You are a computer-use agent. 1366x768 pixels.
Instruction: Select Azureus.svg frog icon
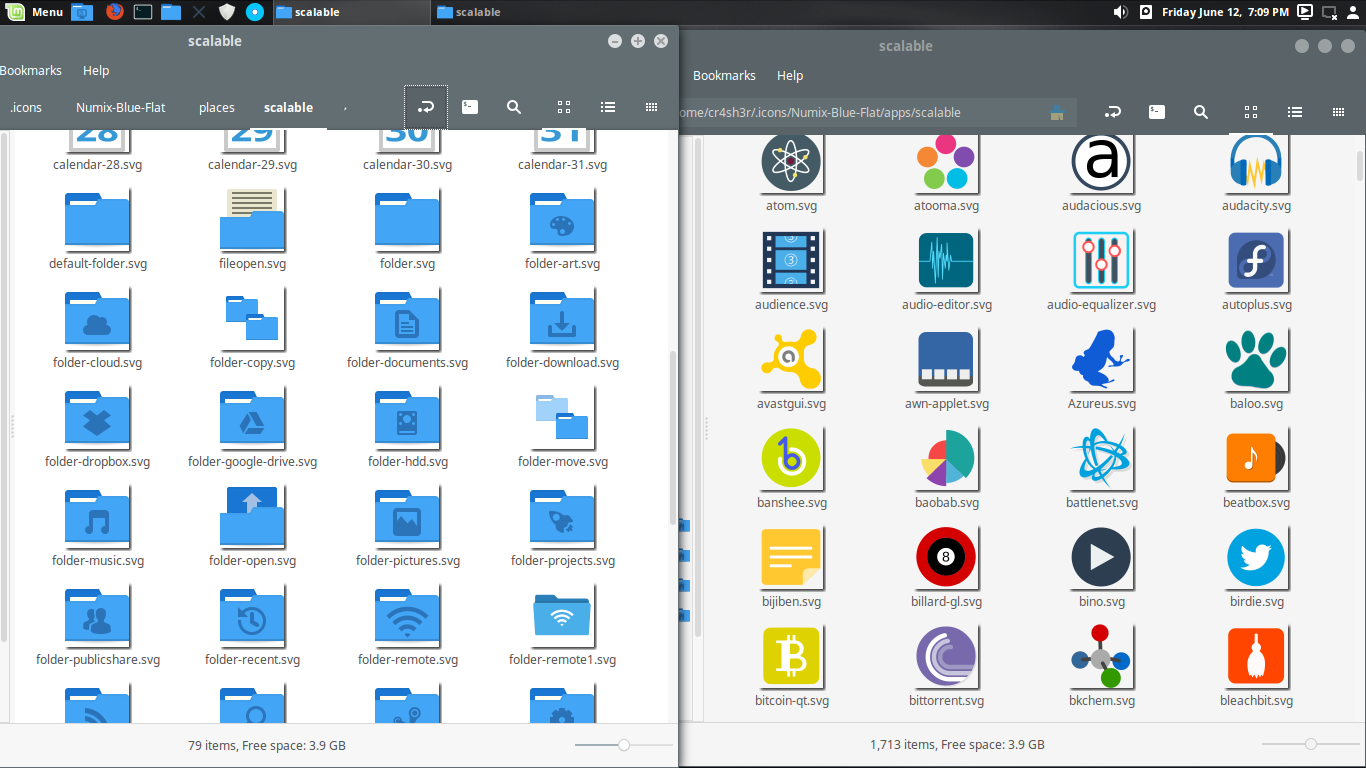click(1101, 361)
